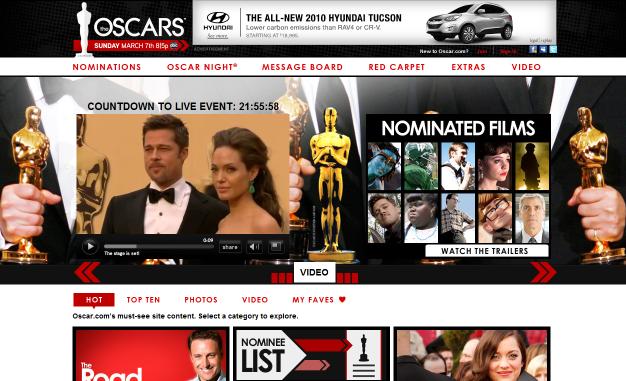Open the Oscar Night menu
626x381 pixels.
click(x=202, y=67)
